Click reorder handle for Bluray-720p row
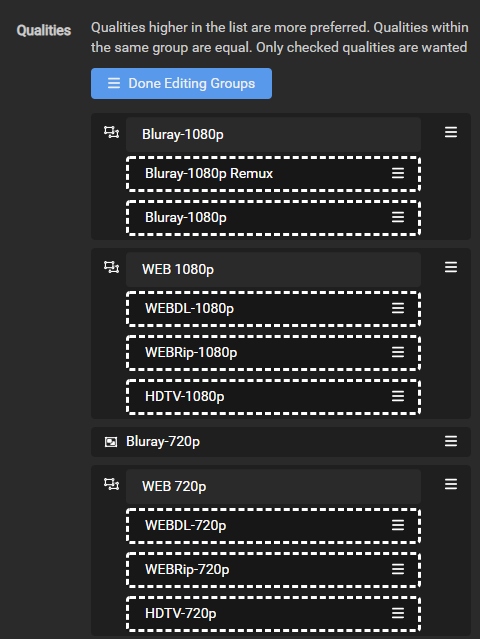The image size is (480, 639). (451, 441)
